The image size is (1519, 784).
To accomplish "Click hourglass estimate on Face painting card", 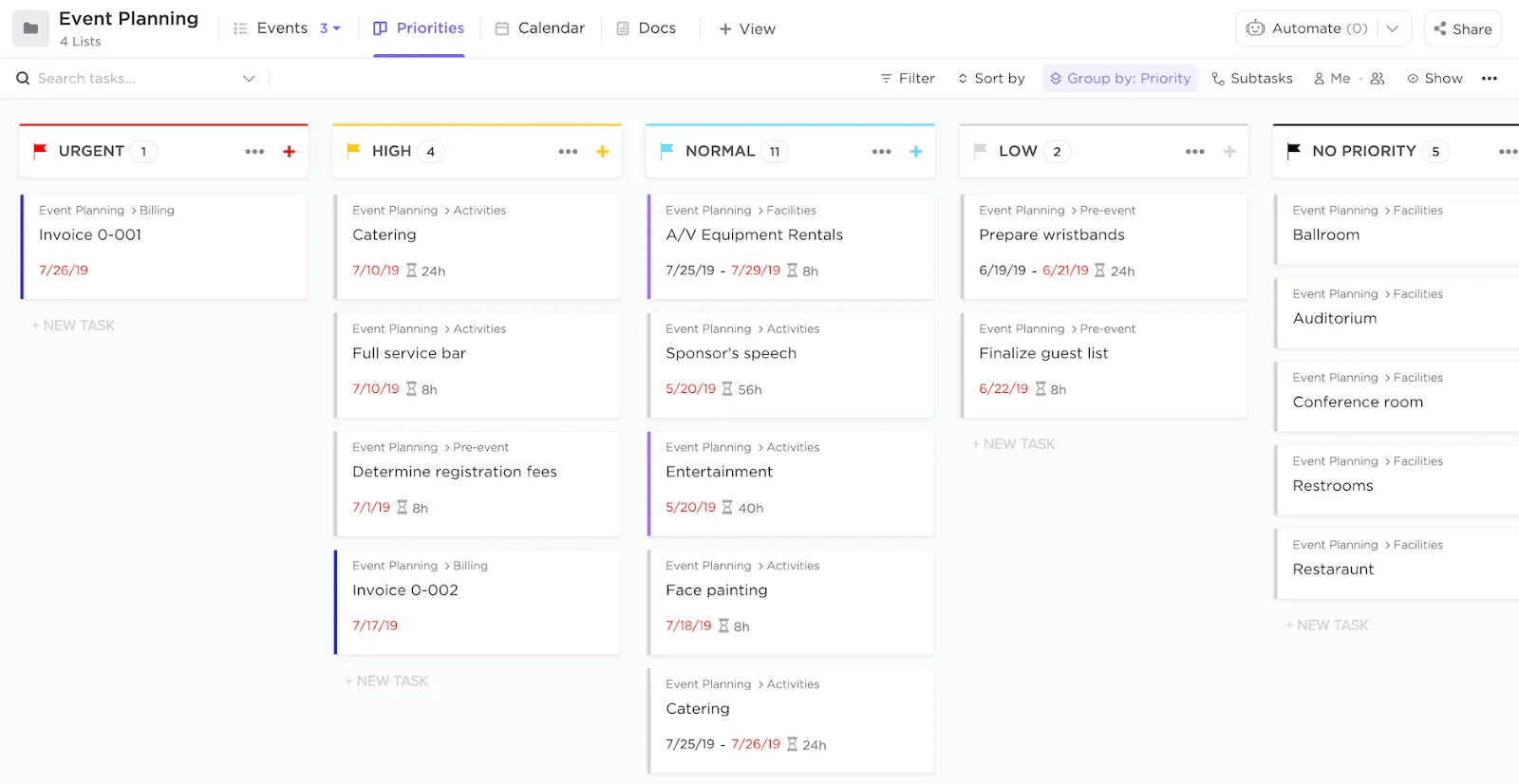I will point(723,626).
